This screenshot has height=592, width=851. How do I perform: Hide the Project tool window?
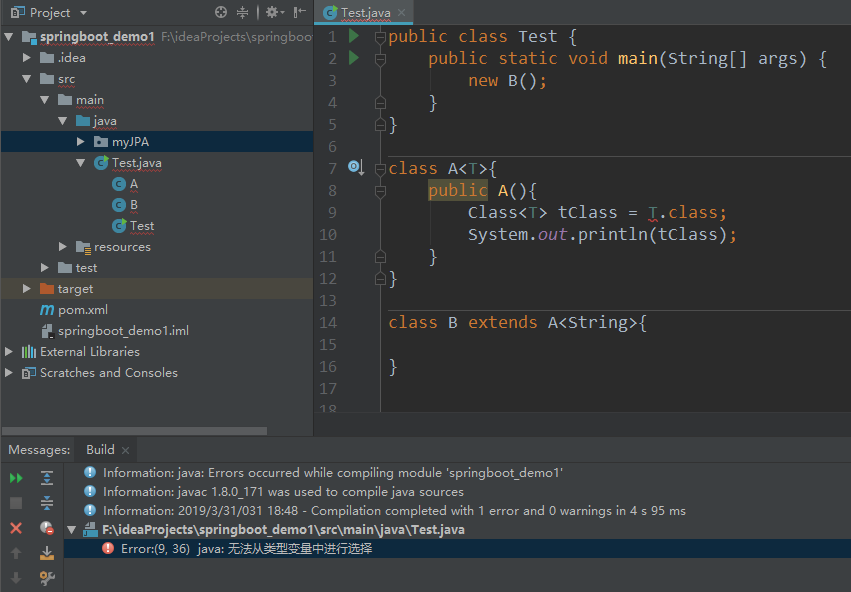click(299, 12)
